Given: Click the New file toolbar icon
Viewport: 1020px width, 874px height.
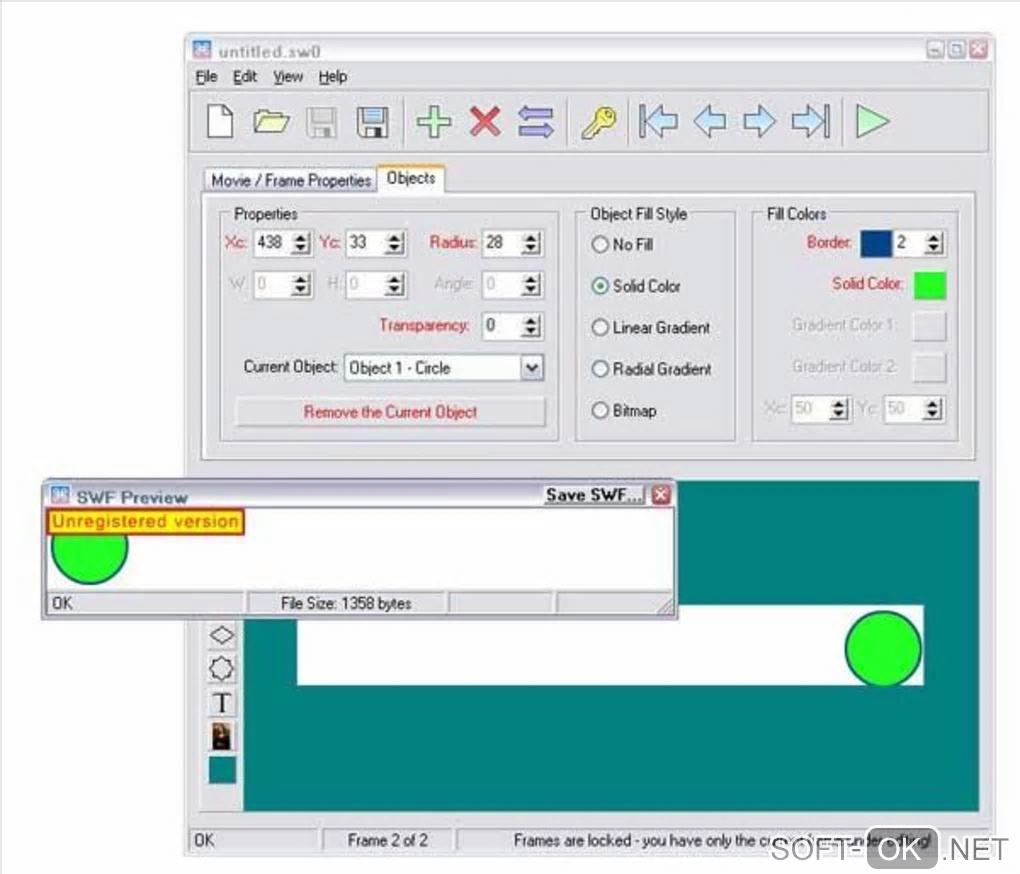Looking at the screenshot, I should click(x=220, y=121).
